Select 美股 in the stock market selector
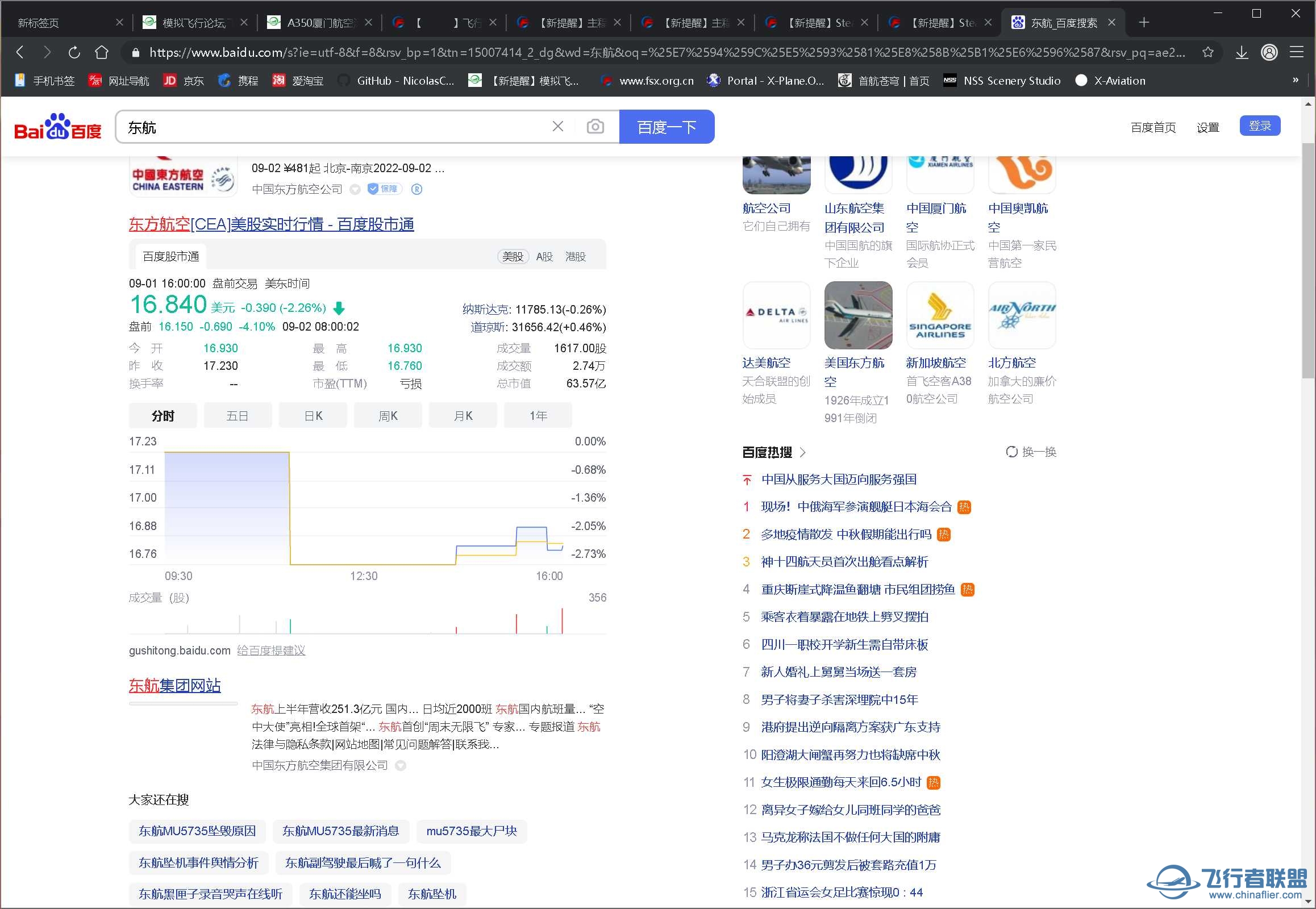 point(512,256)
